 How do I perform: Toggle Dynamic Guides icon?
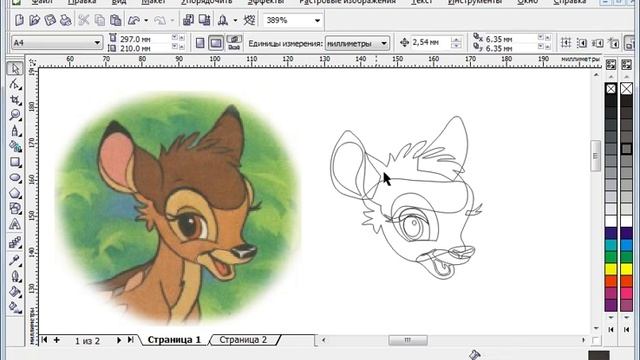tap(613, 42)
